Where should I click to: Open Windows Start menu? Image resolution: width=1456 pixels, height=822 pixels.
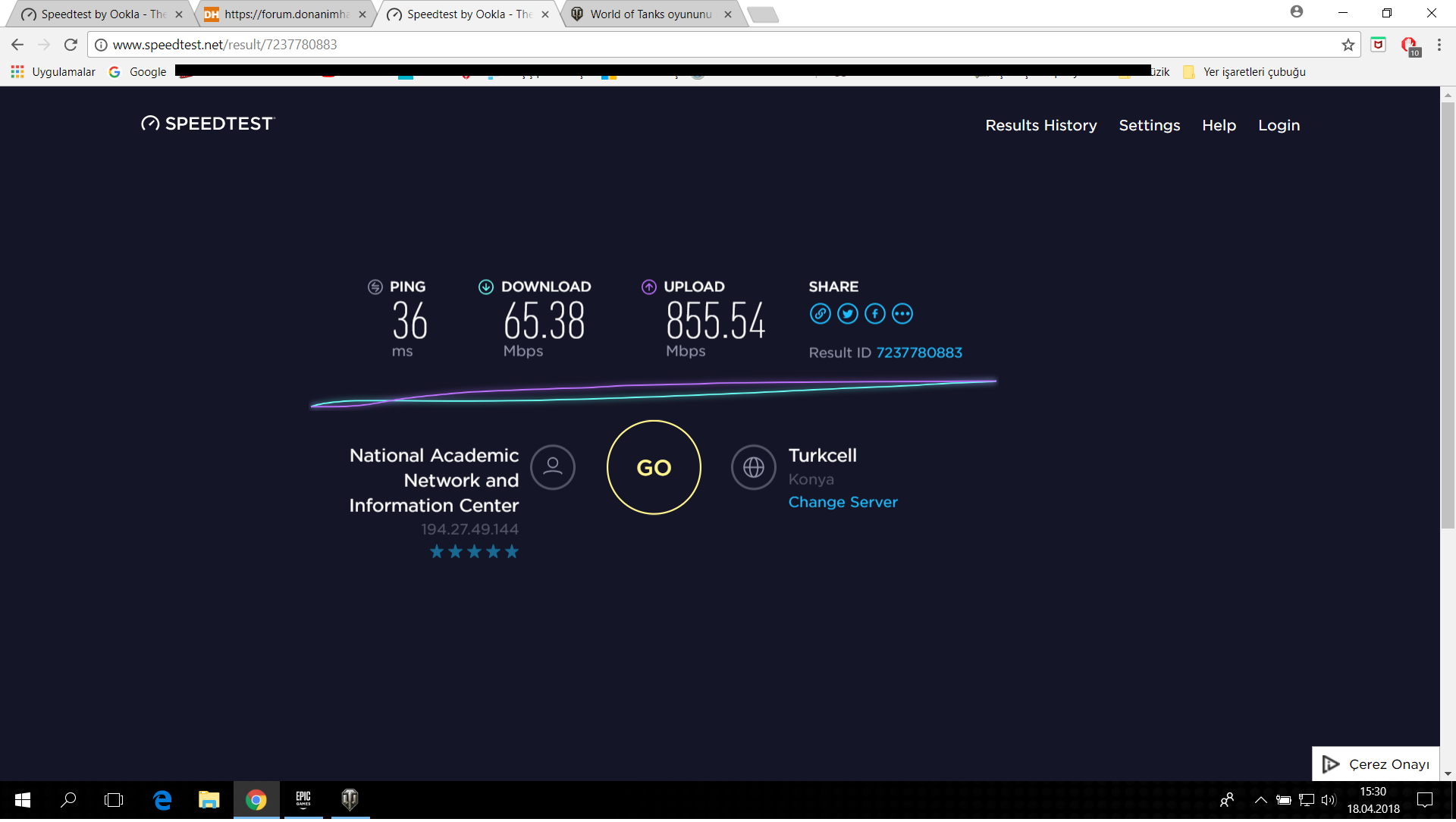(23, 800)
